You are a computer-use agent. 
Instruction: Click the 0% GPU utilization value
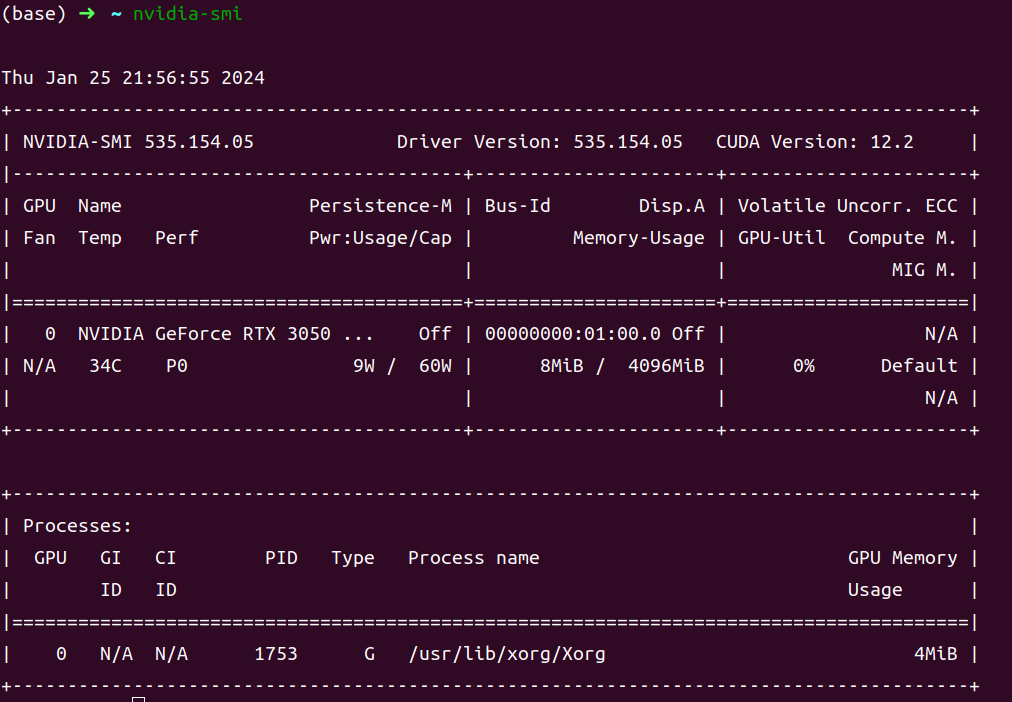click(x=803, y=366)
